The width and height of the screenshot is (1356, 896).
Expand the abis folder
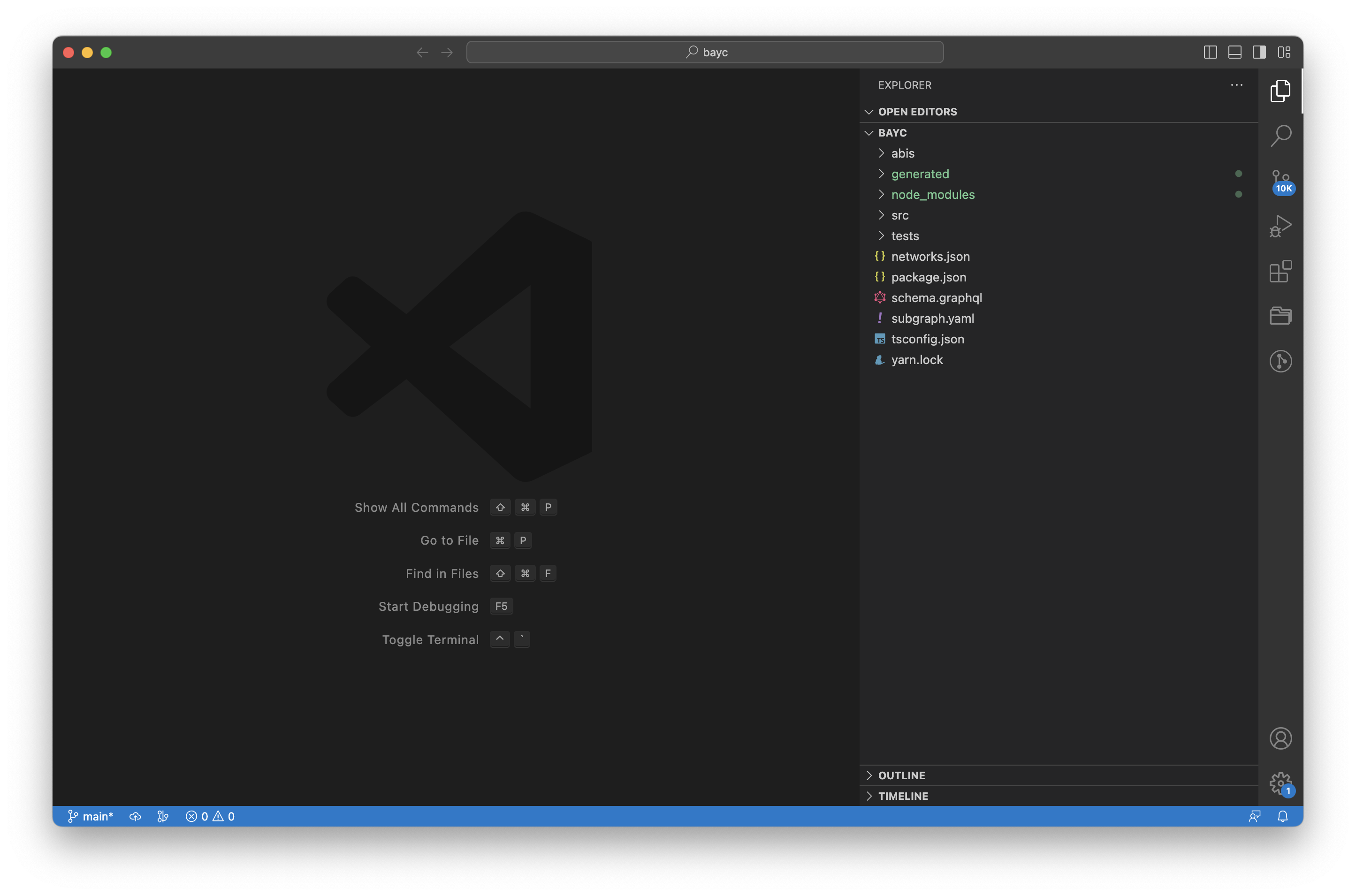point(1059,153)
